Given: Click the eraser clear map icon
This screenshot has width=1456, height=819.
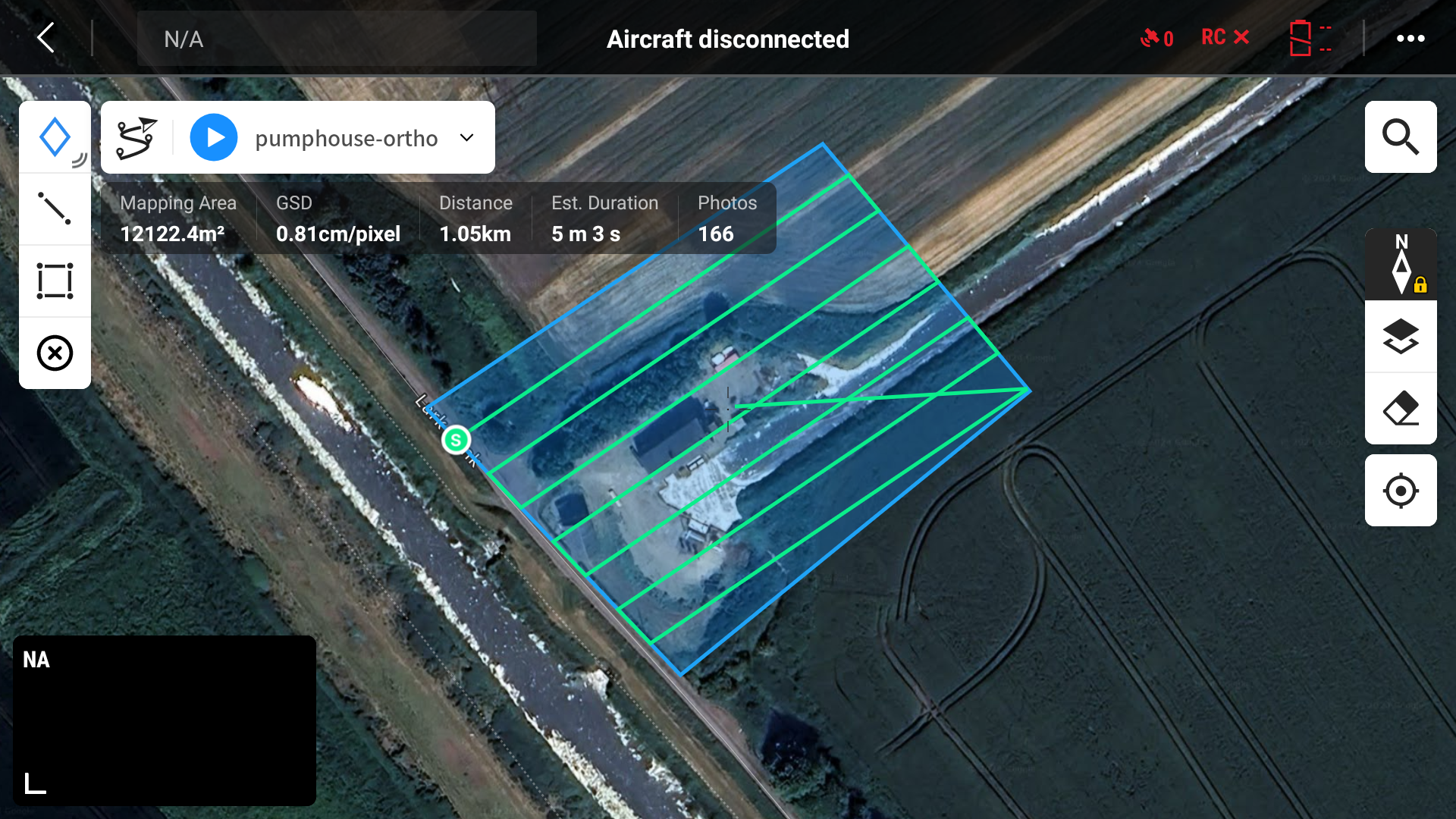Looking at the screenshot, I should pos(1400,408).
